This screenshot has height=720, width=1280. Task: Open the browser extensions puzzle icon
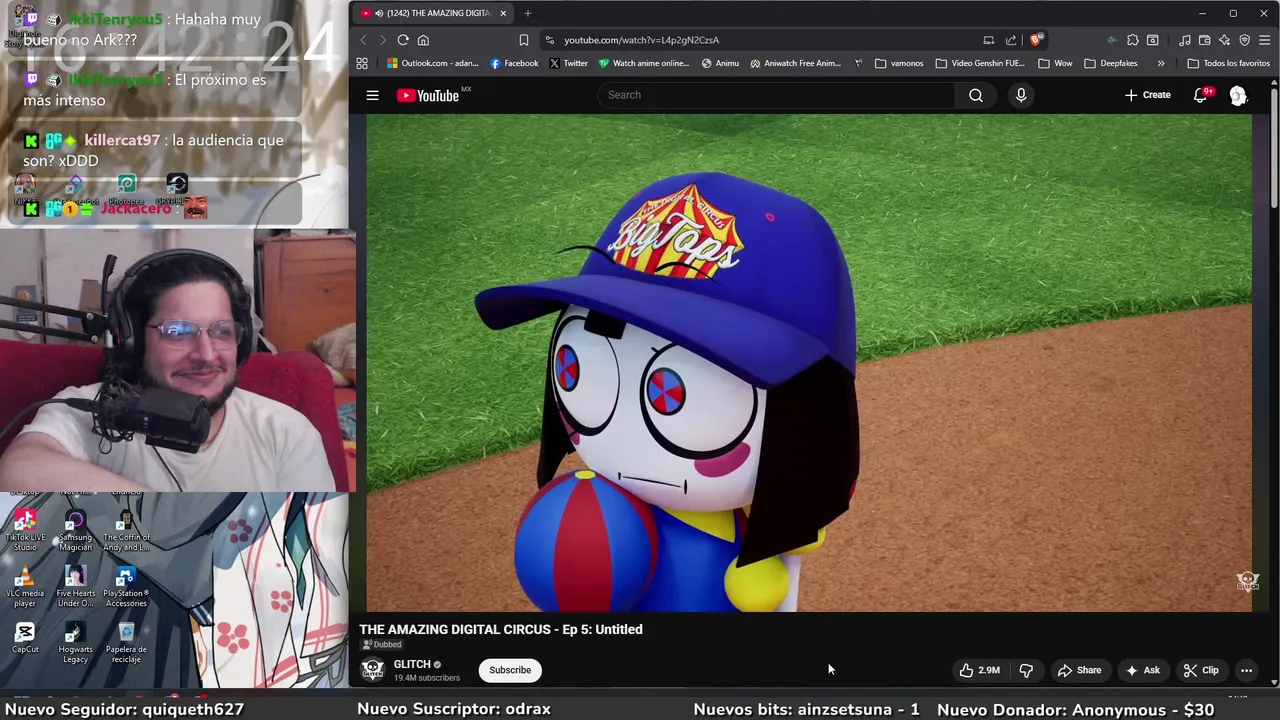(1132, 40)
